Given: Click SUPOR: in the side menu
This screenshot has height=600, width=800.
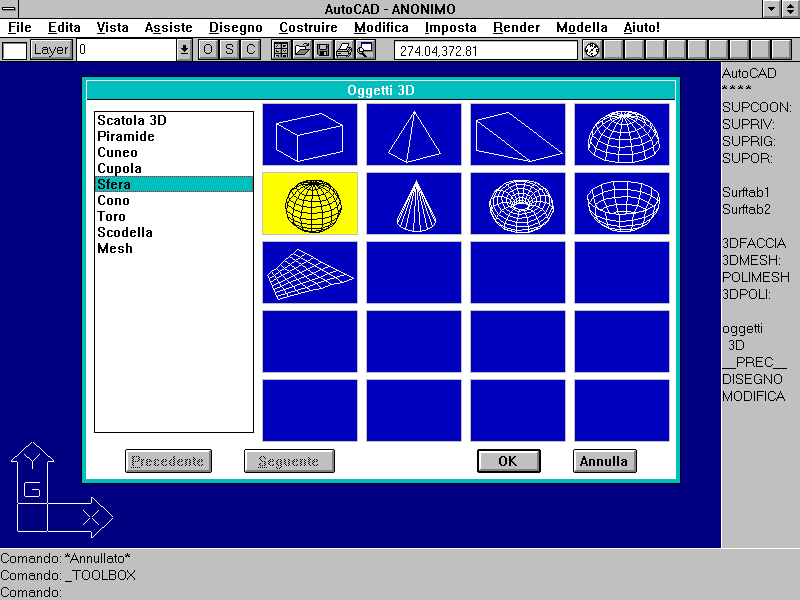Looking at the screenshot, I should click(747, 159).
